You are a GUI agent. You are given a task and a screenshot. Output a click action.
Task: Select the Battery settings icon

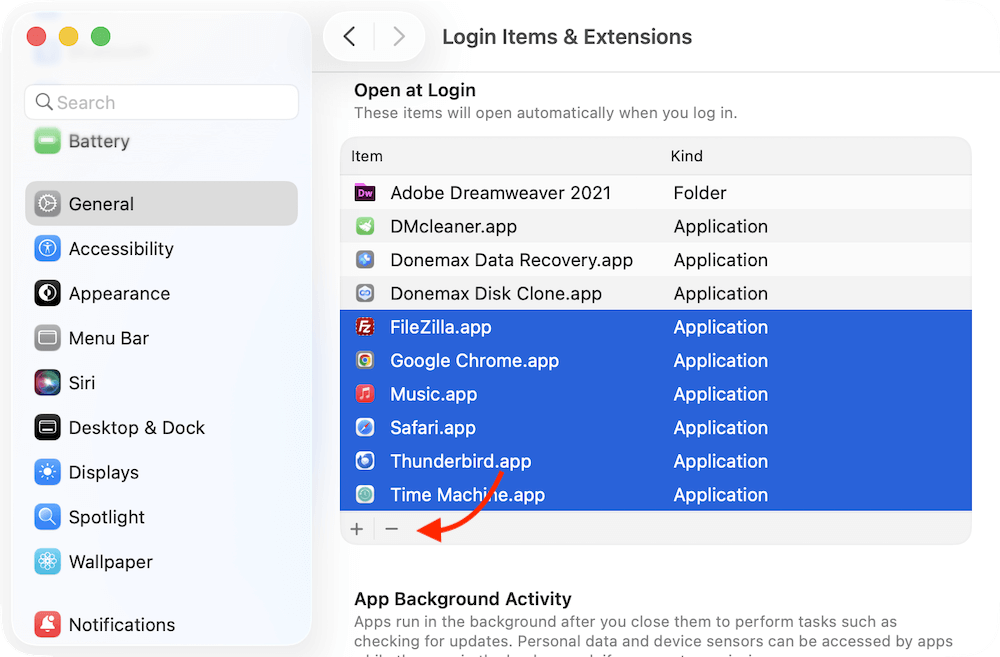[47, 141]
